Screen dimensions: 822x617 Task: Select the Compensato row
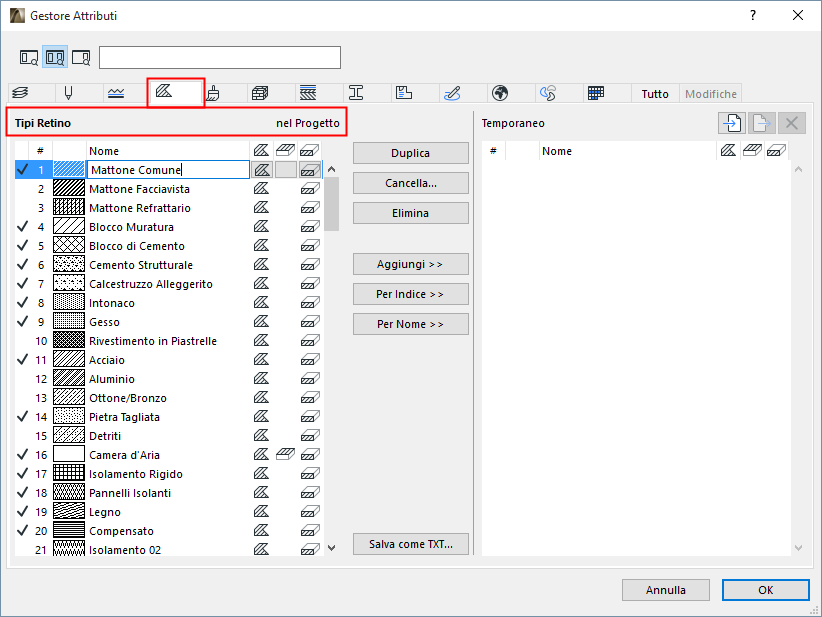click(x=169, y=531)
